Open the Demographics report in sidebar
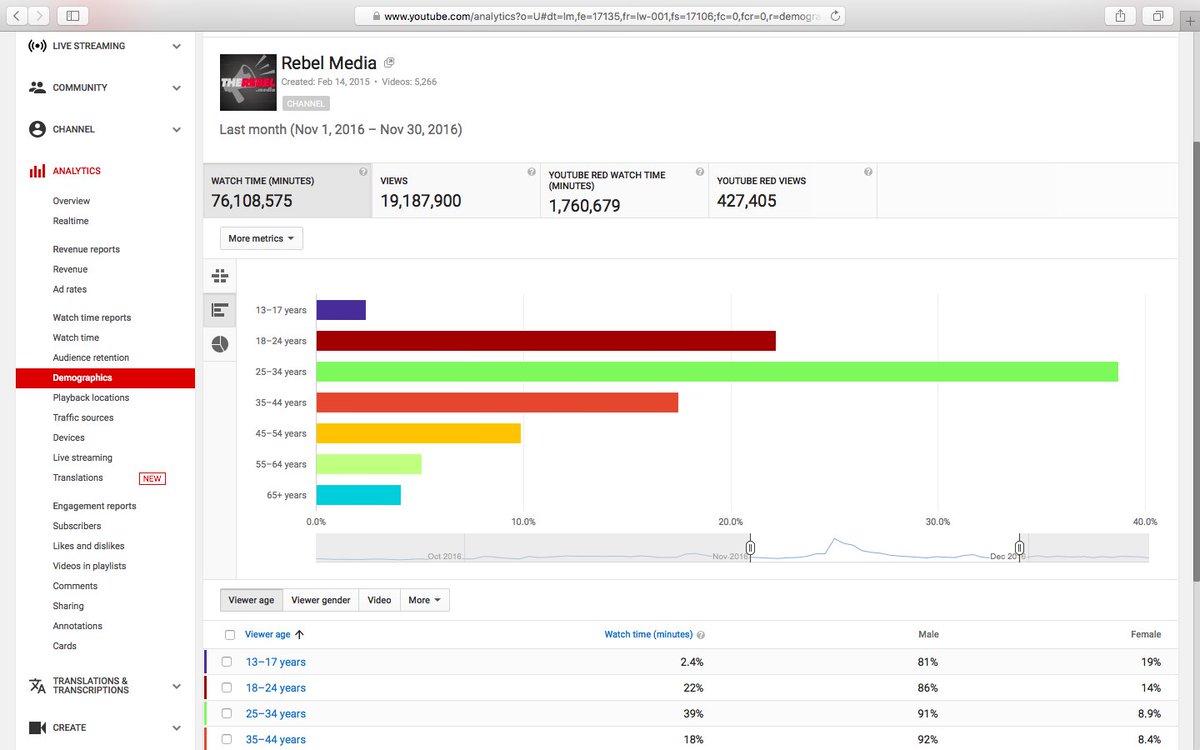Screen dimensions: 1200x750 point(105,378)
